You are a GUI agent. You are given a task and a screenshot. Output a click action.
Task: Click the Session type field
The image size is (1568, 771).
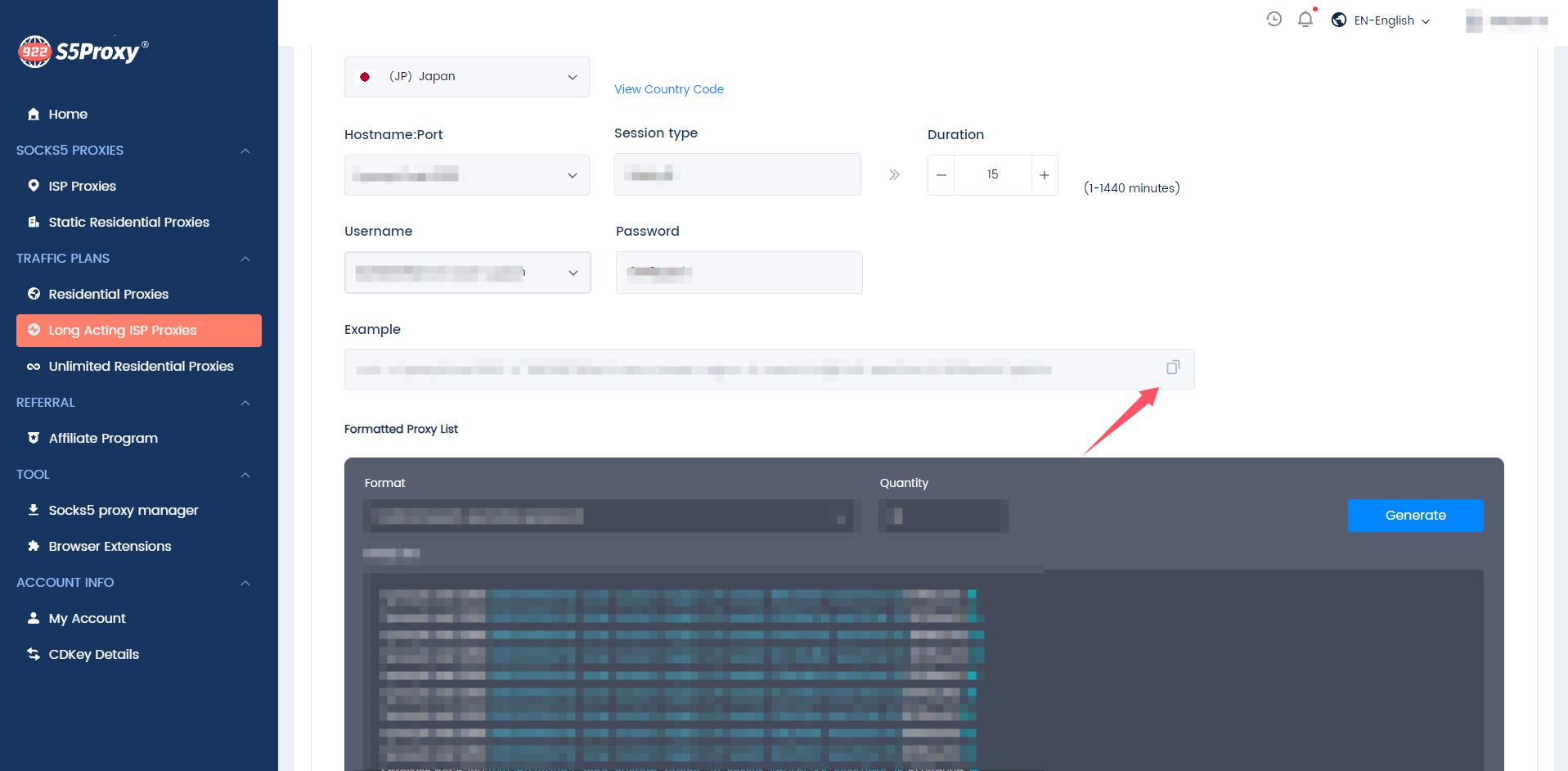pos(738,174)
